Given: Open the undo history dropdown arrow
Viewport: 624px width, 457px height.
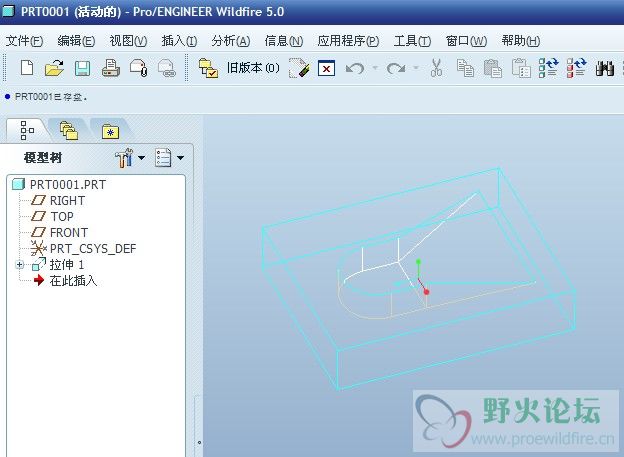Looking at the screenshot, I should (375, 68).
